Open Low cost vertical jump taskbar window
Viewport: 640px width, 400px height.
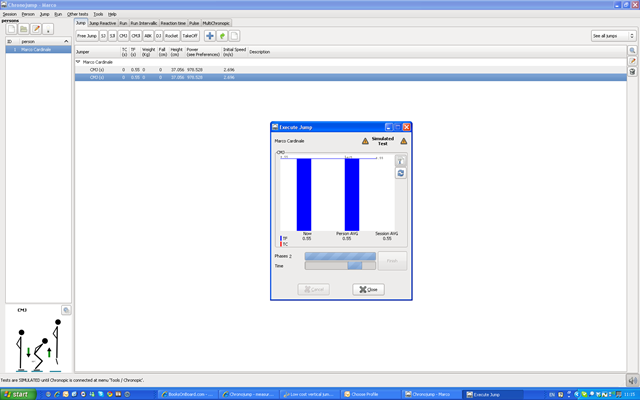tap(310, 394)
